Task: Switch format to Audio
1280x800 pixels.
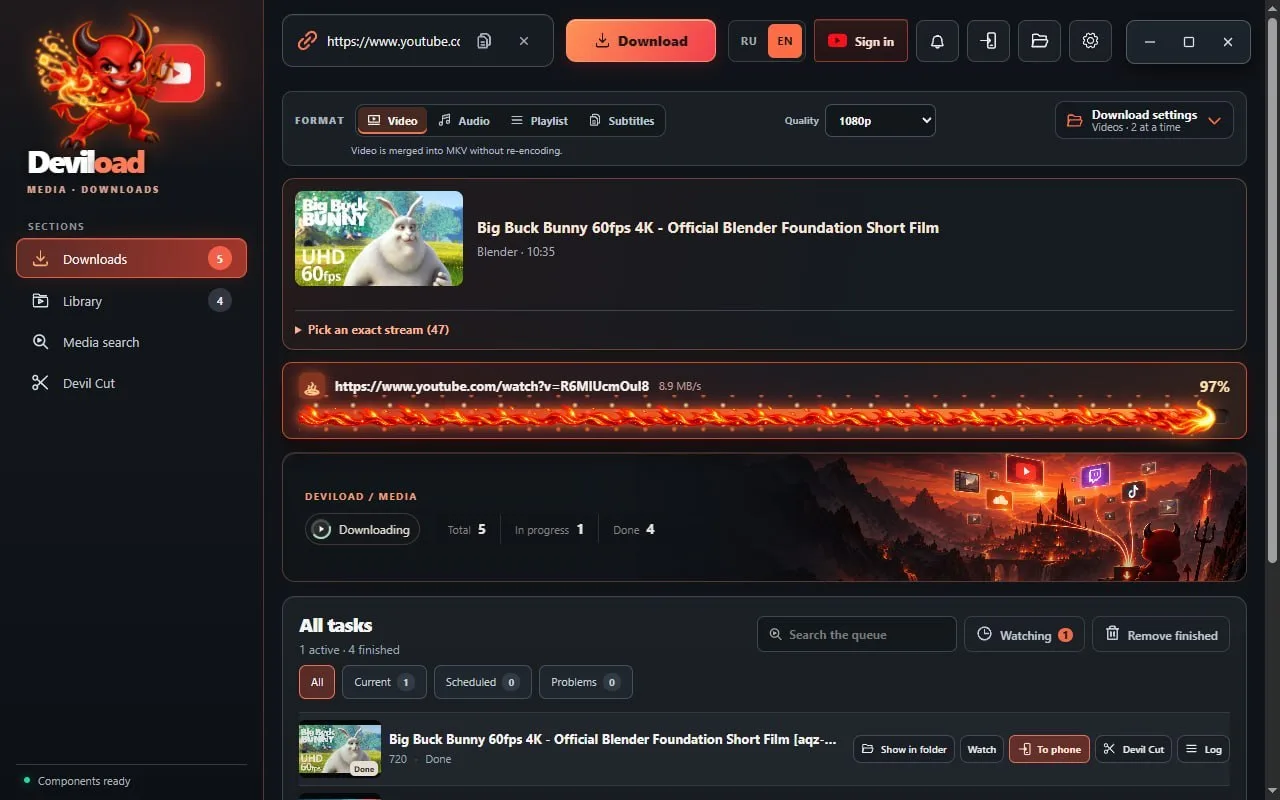Action: pyautogui.click(x=464, y=121)
